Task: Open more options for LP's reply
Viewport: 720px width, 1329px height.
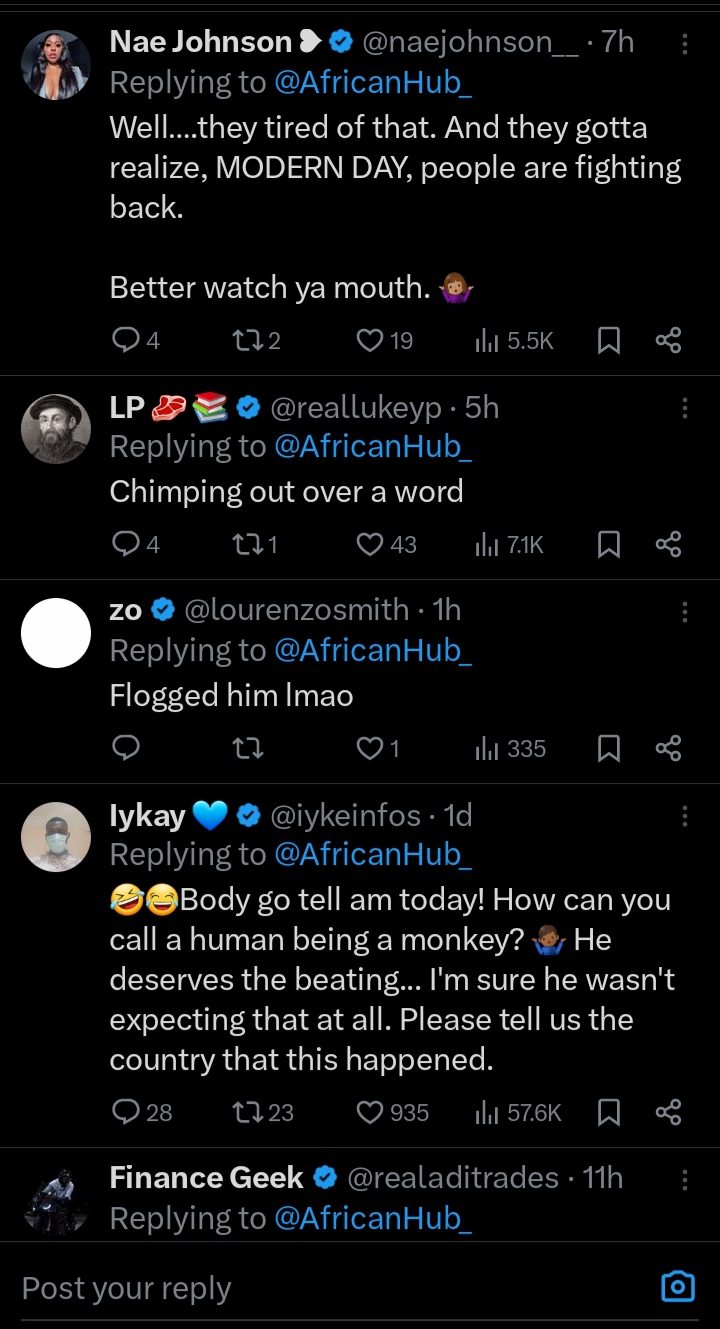Action: [684, 408]
